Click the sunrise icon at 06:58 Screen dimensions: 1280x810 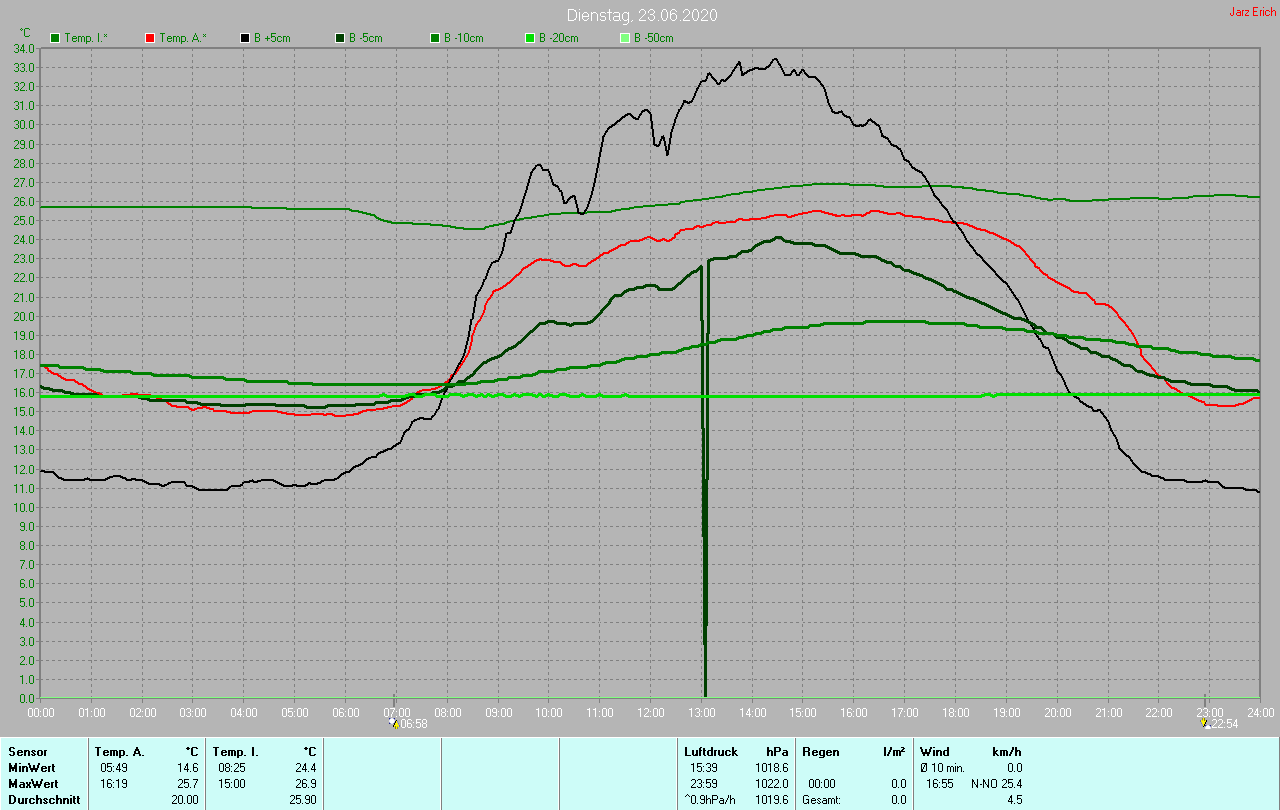tap(395, 723)
